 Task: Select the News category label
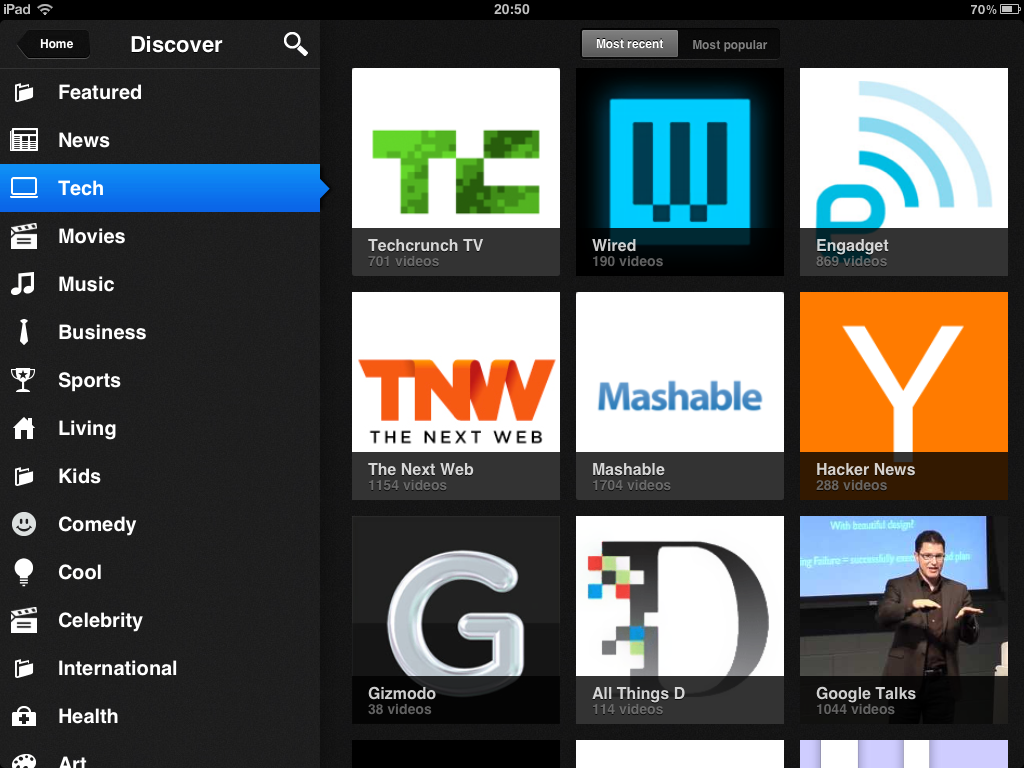point(84,140)
